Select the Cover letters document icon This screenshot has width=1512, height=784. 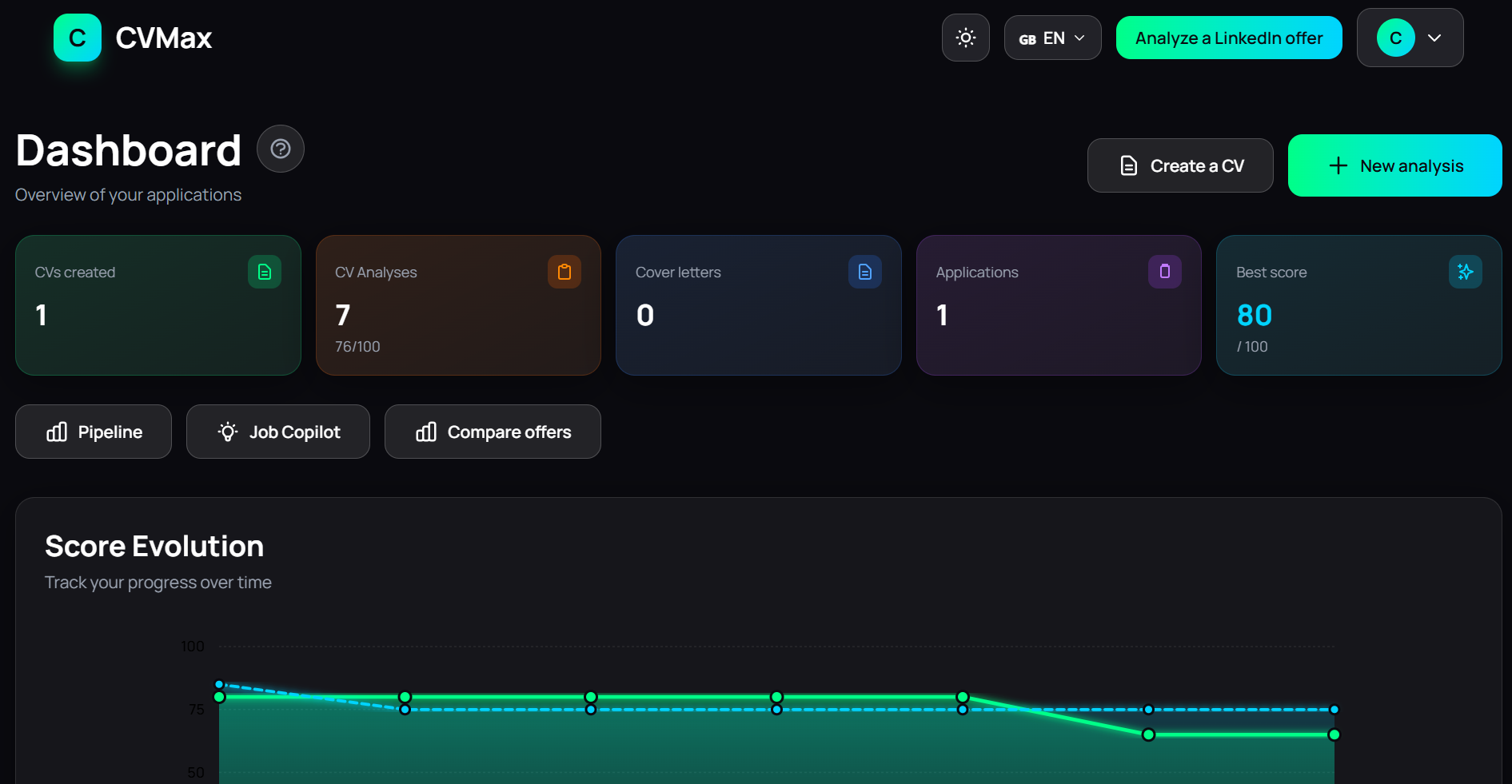pos(864,272)
